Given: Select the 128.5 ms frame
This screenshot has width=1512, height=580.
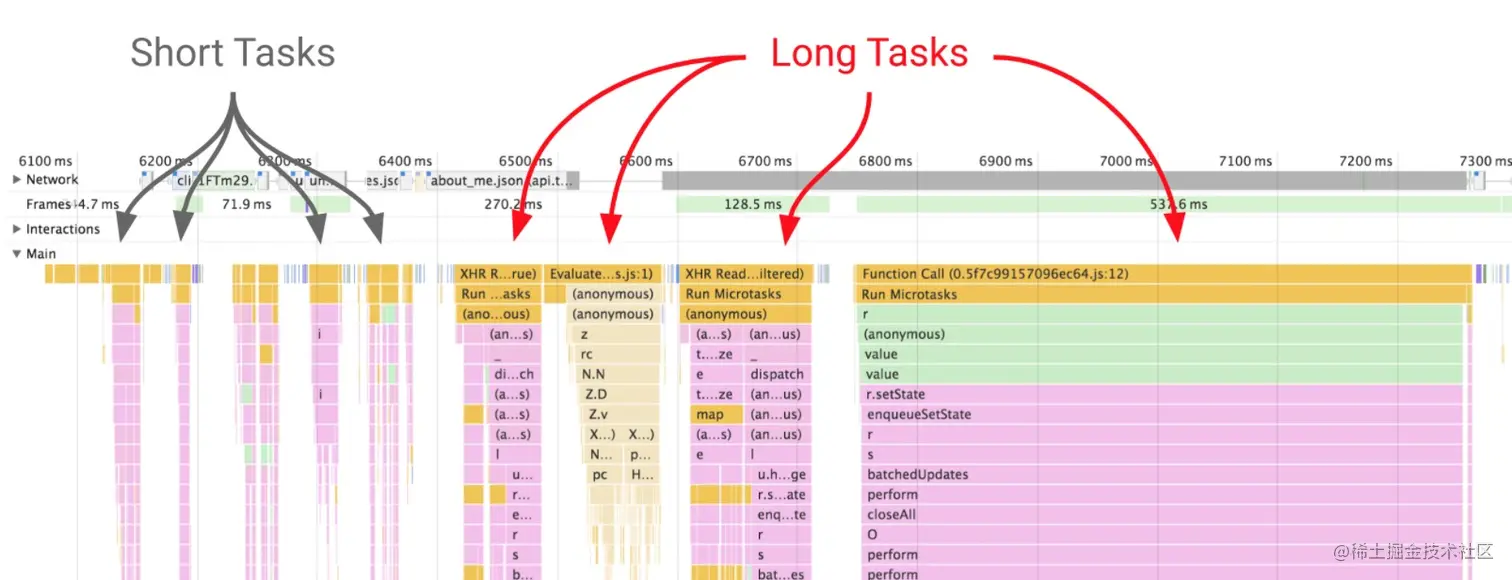Looking at the screenshot, I should pos(753,204).
